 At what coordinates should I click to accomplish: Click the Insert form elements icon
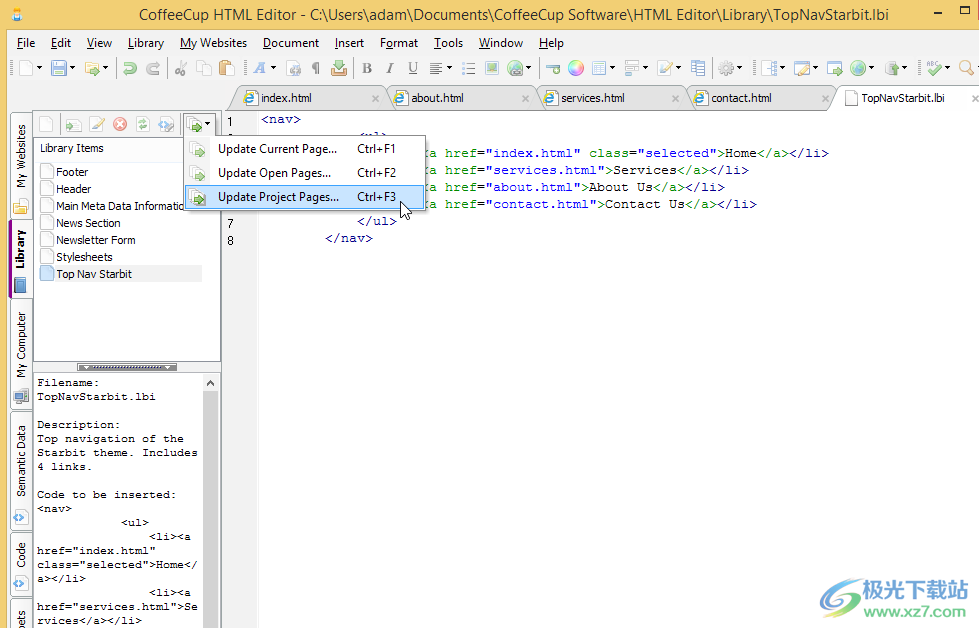632,68
